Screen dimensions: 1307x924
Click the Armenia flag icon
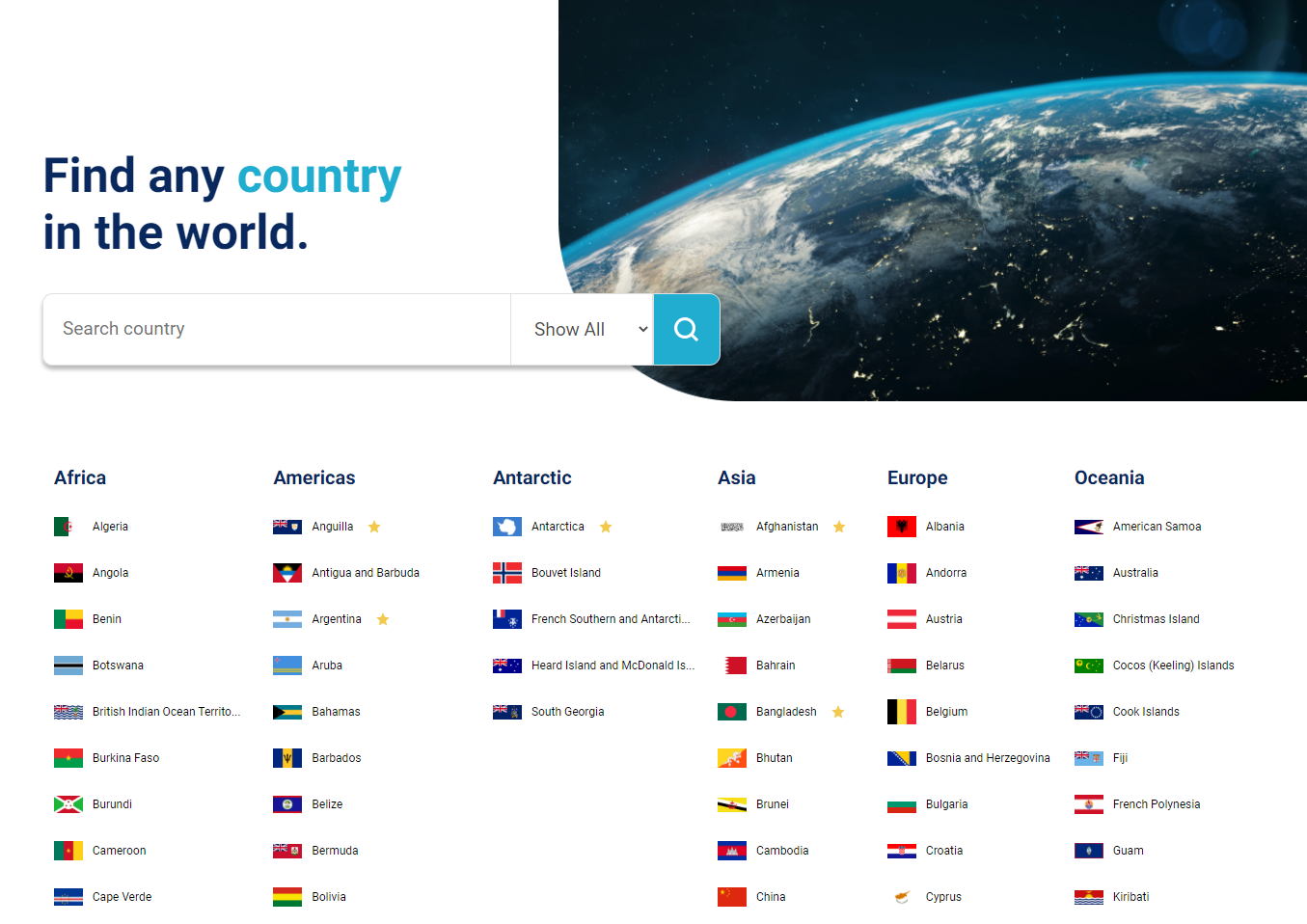point(732,573)
